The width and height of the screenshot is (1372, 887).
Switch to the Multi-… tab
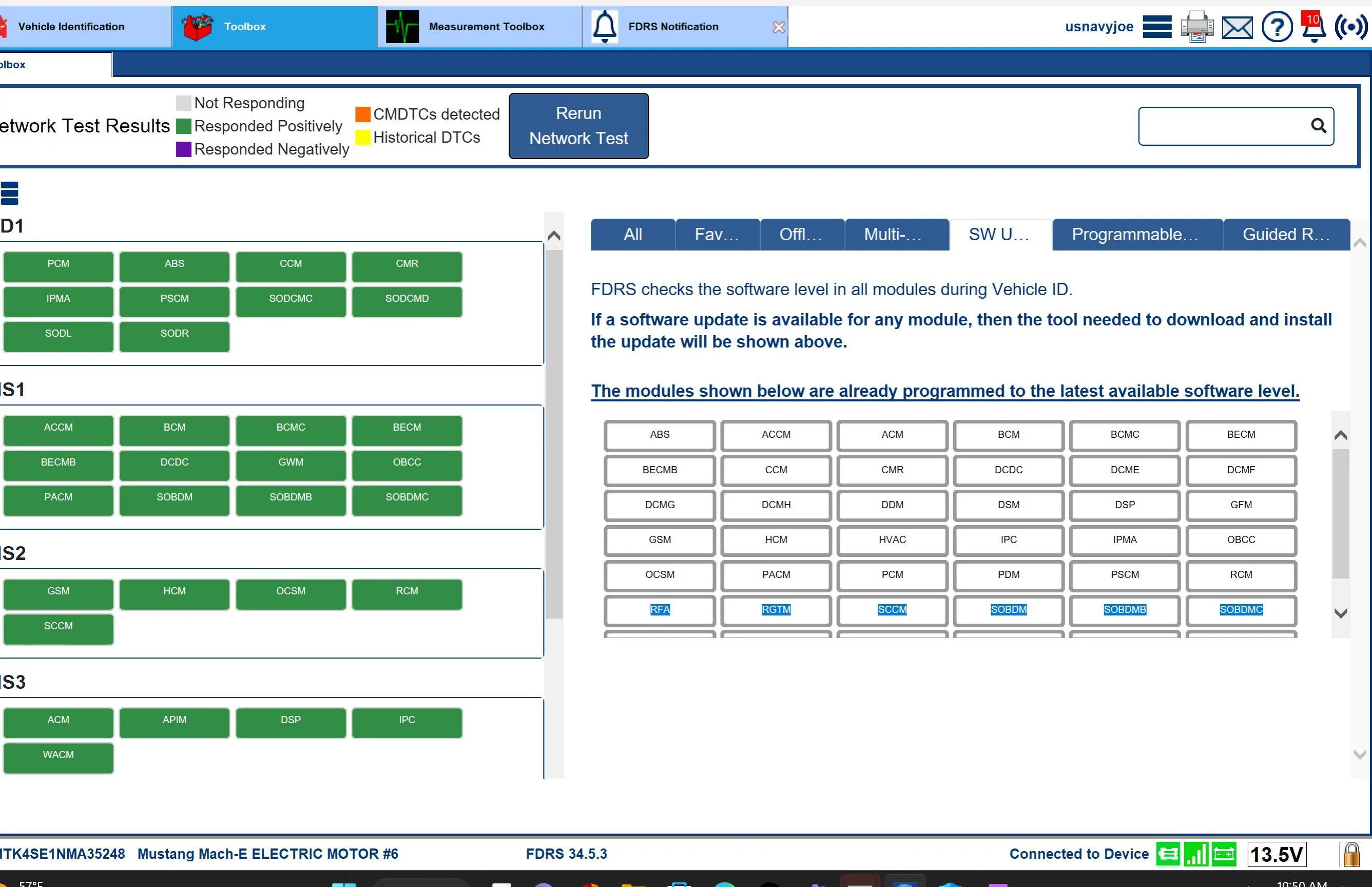tap(896, 235)
